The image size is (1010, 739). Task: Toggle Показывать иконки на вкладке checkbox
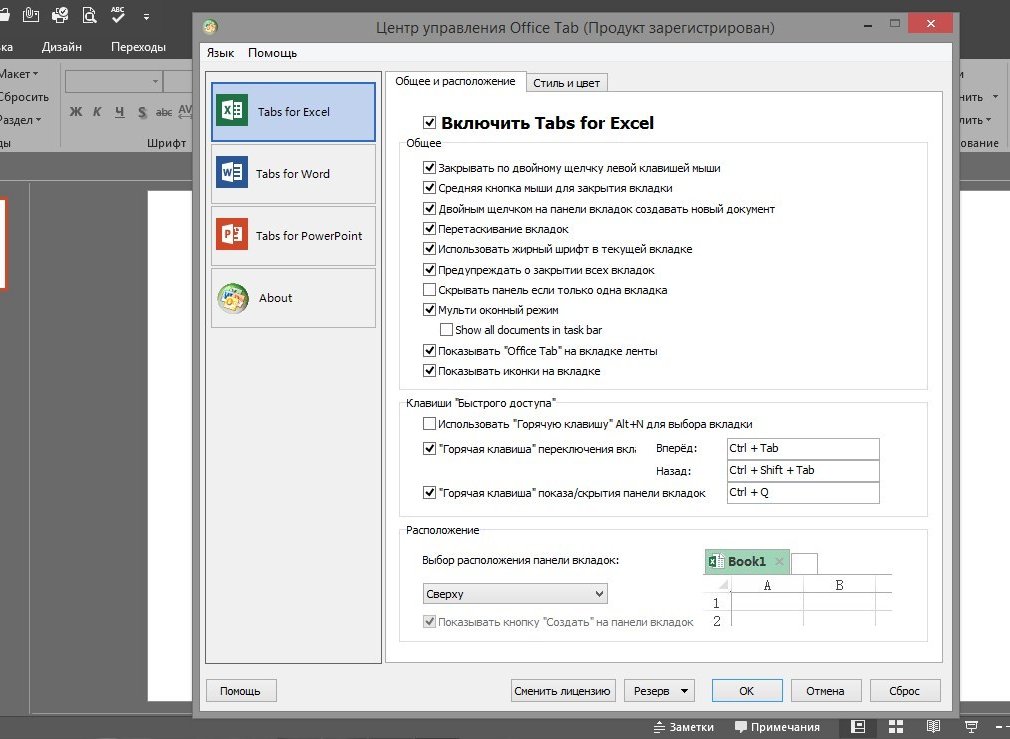(x=430, y=370)
